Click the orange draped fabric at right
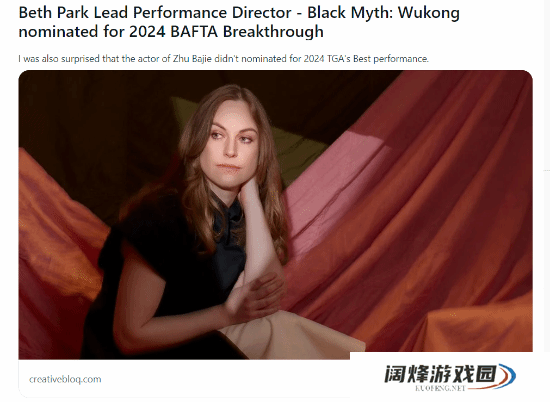The width and height of the screenshot is (550, 402). click(x=438, y=217)
